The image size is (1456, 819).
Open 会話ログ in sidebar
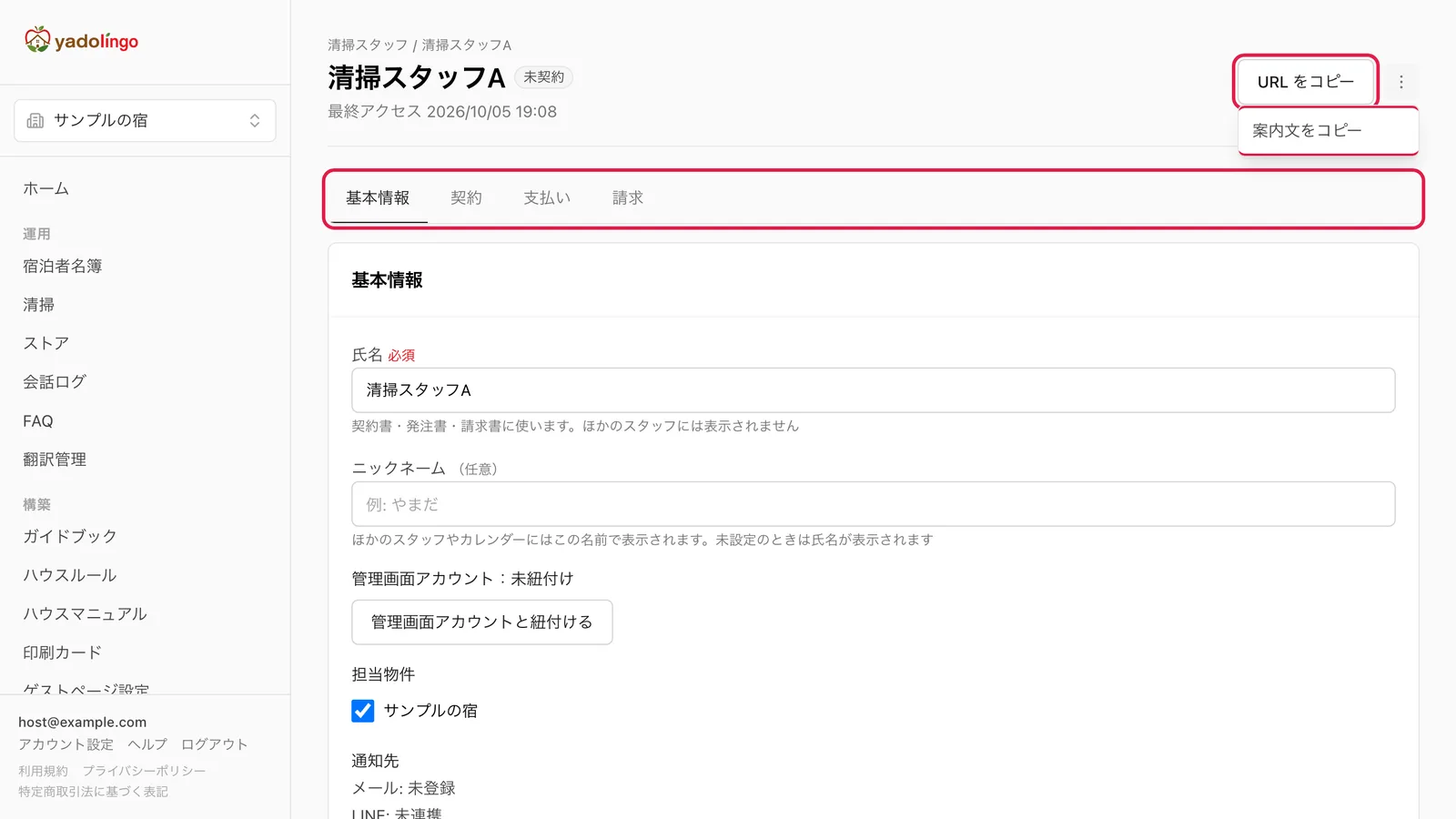tap(55, 382)
